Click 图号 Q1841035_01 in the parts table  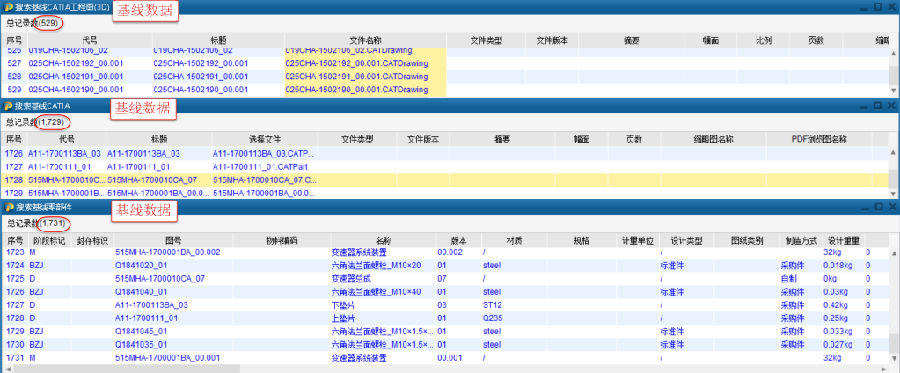141,344
